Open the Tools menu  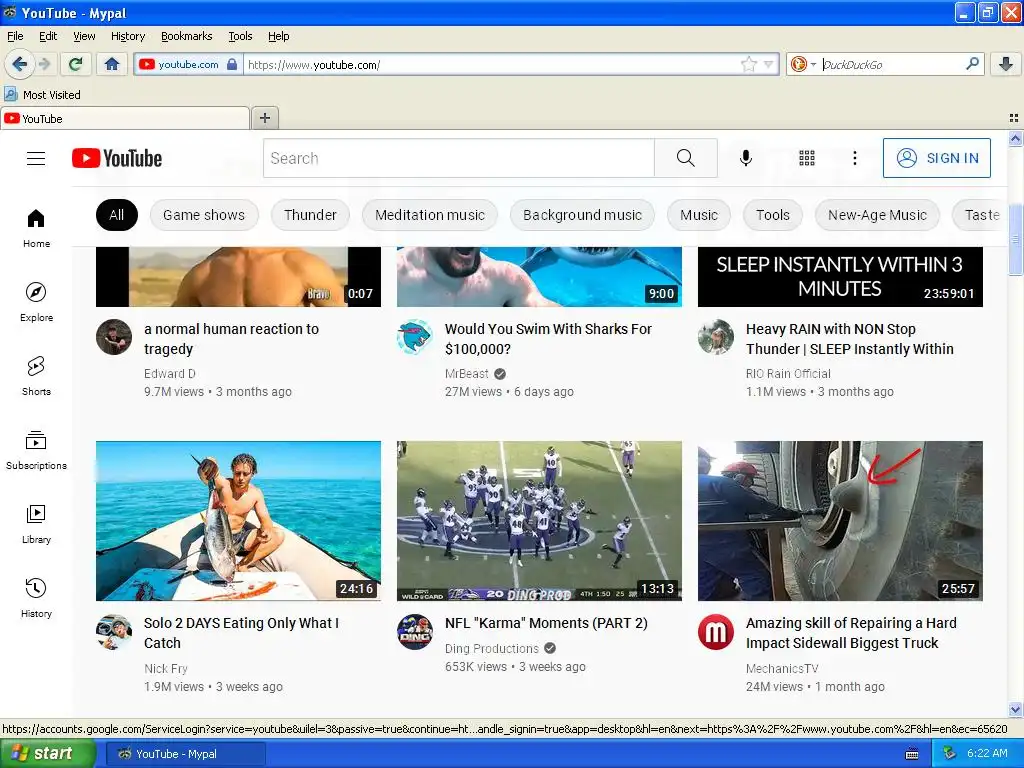(240, 36)
